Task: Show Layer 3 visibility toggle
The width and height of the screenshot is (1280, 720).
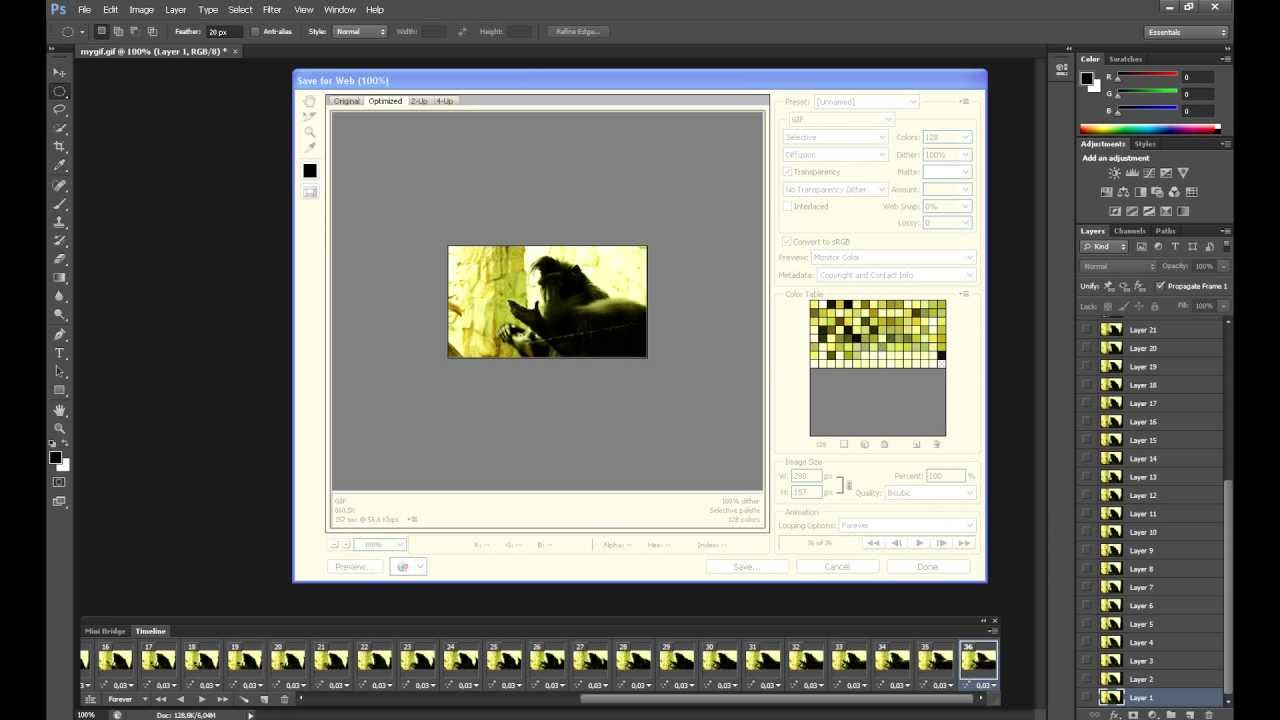Action: (x=1087, y=661)
